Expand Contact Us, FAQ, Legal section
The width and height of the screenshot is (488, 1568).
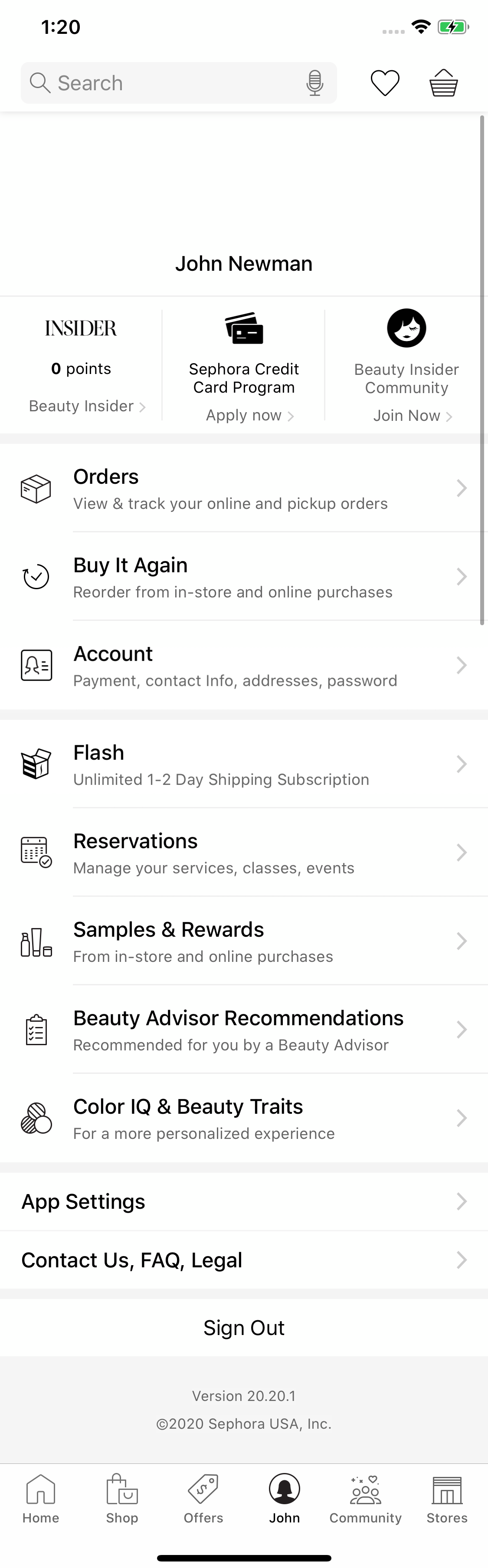pyautogui.click(x=461, y=1260)
